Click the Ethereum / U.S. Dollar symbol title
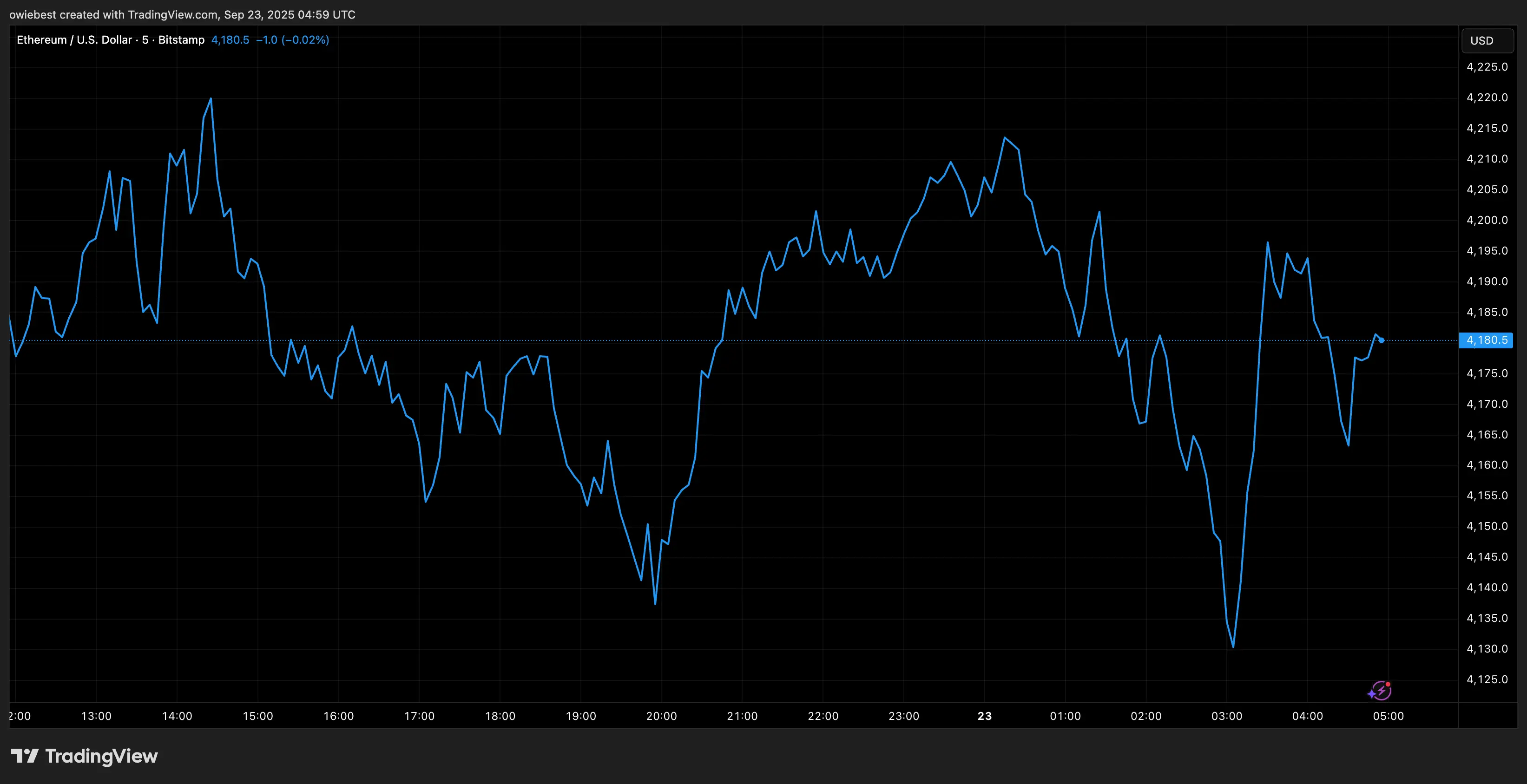The image size is (1527, 784). point(74,39)
